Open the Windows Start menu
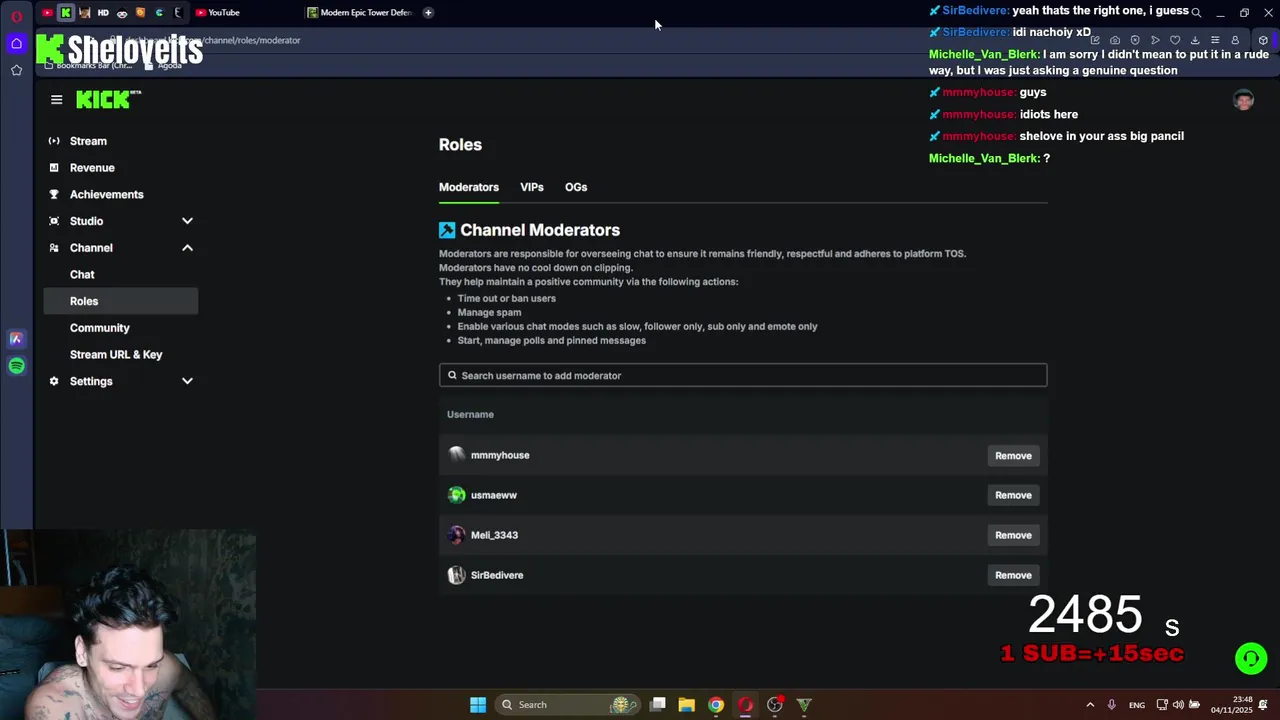Viewport: 1280px width, 720px height. tap(478, 705)
